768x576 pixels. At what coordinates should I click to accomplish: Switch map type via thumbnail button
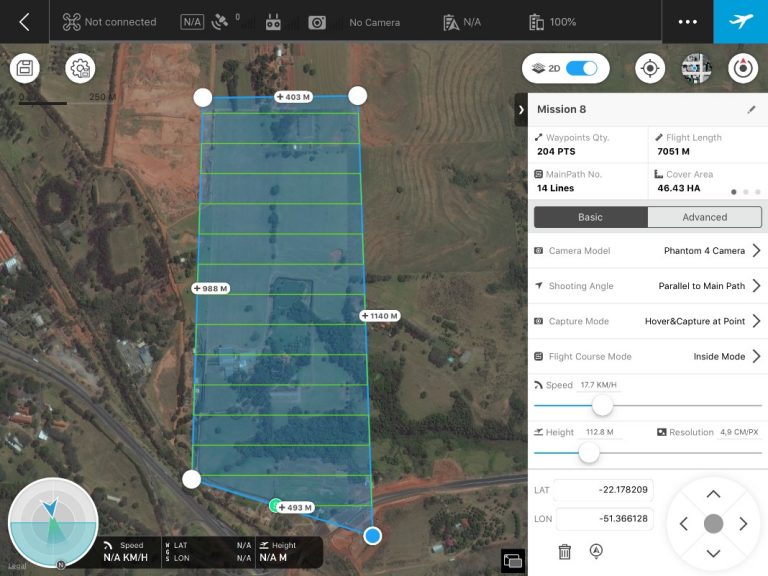pos(696,68)
